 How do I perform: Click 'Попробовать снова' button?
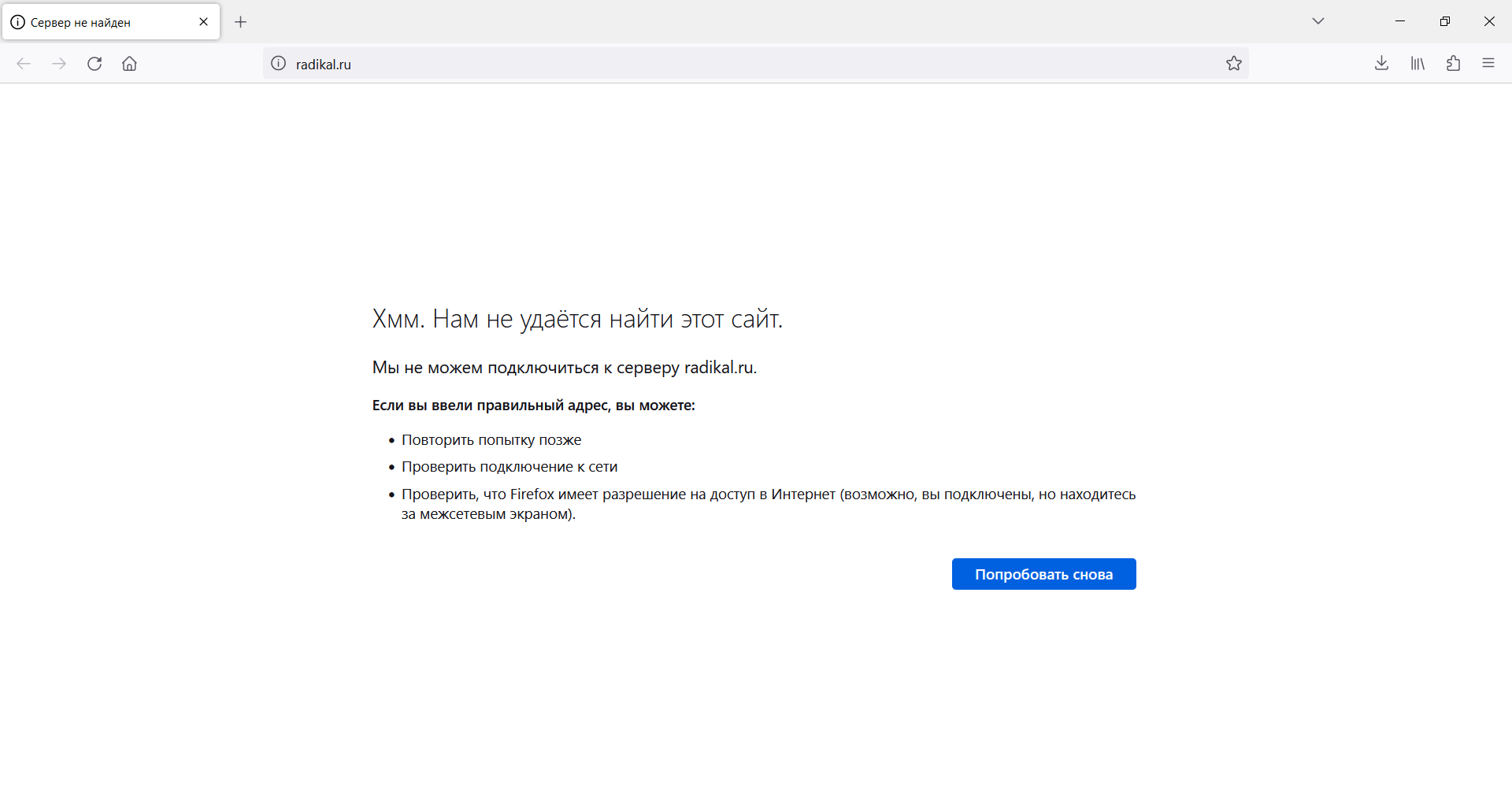[1043, 574]
